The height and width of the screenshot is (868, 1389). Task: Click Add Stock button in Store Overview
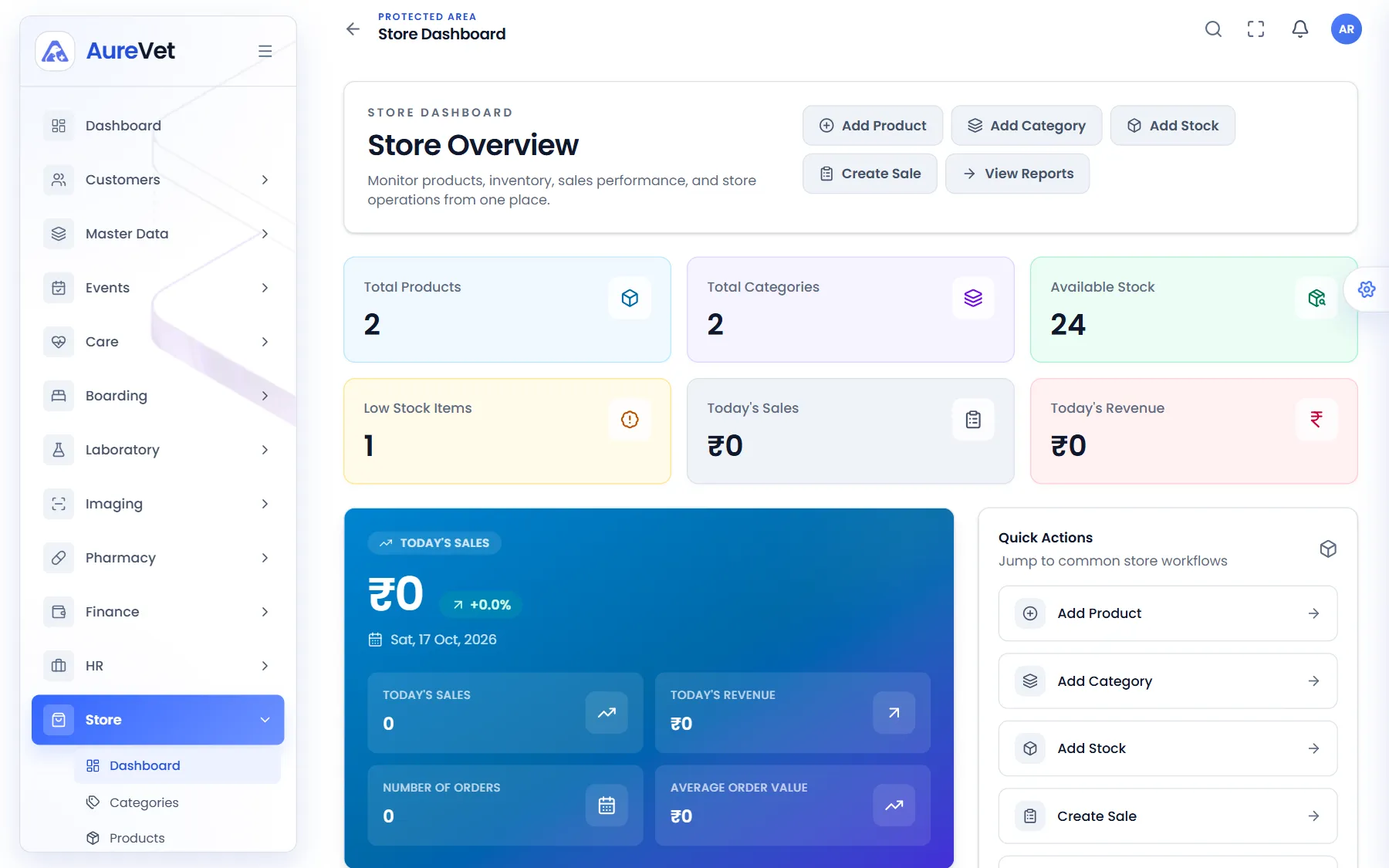[x=1173, y=126]
